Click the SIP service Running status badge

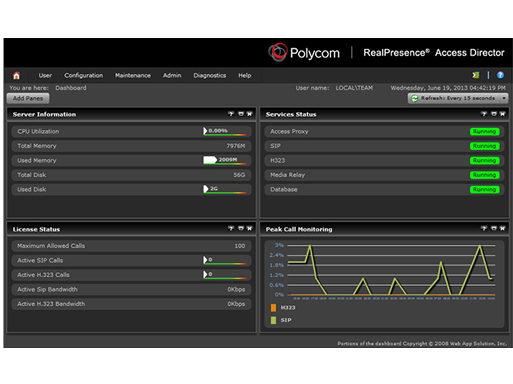(484, 146)
